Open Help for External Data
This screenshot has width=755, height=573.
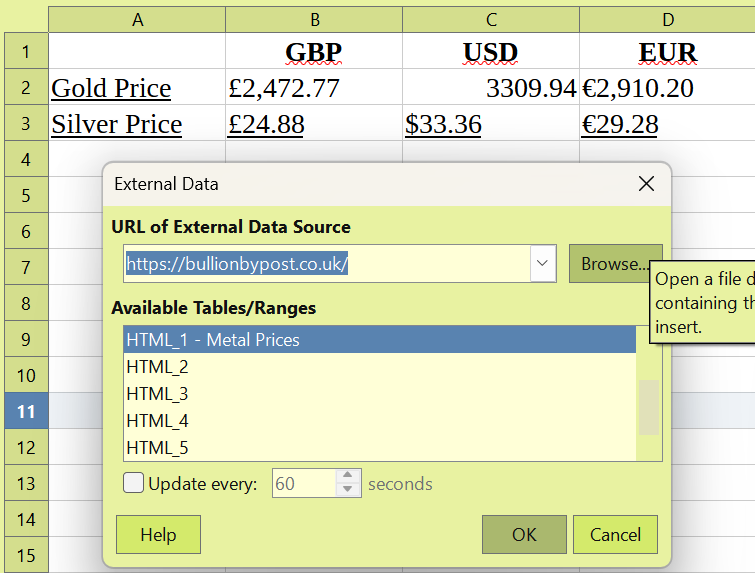tap(158, 534)
